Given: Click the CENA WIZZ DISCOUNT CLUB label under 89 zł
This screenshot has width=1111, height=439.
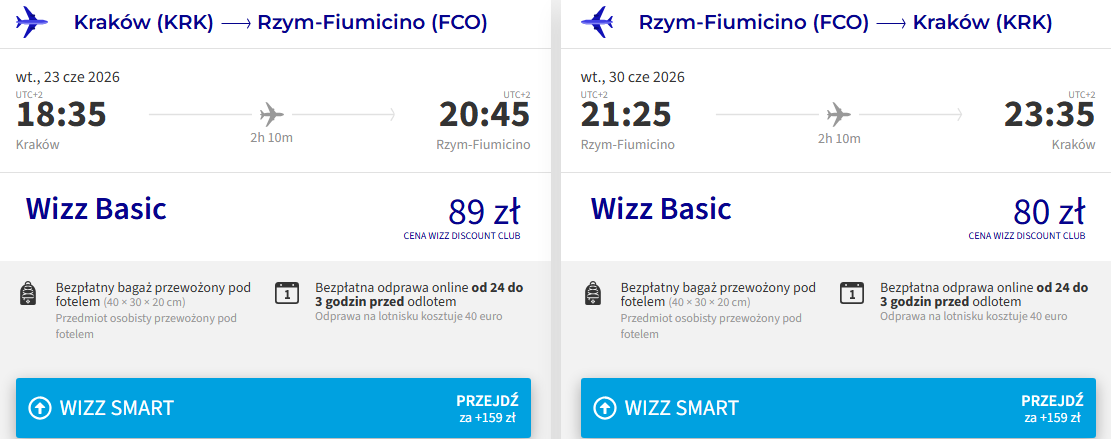Looking at the screenshot, I should tap(462, 236).
